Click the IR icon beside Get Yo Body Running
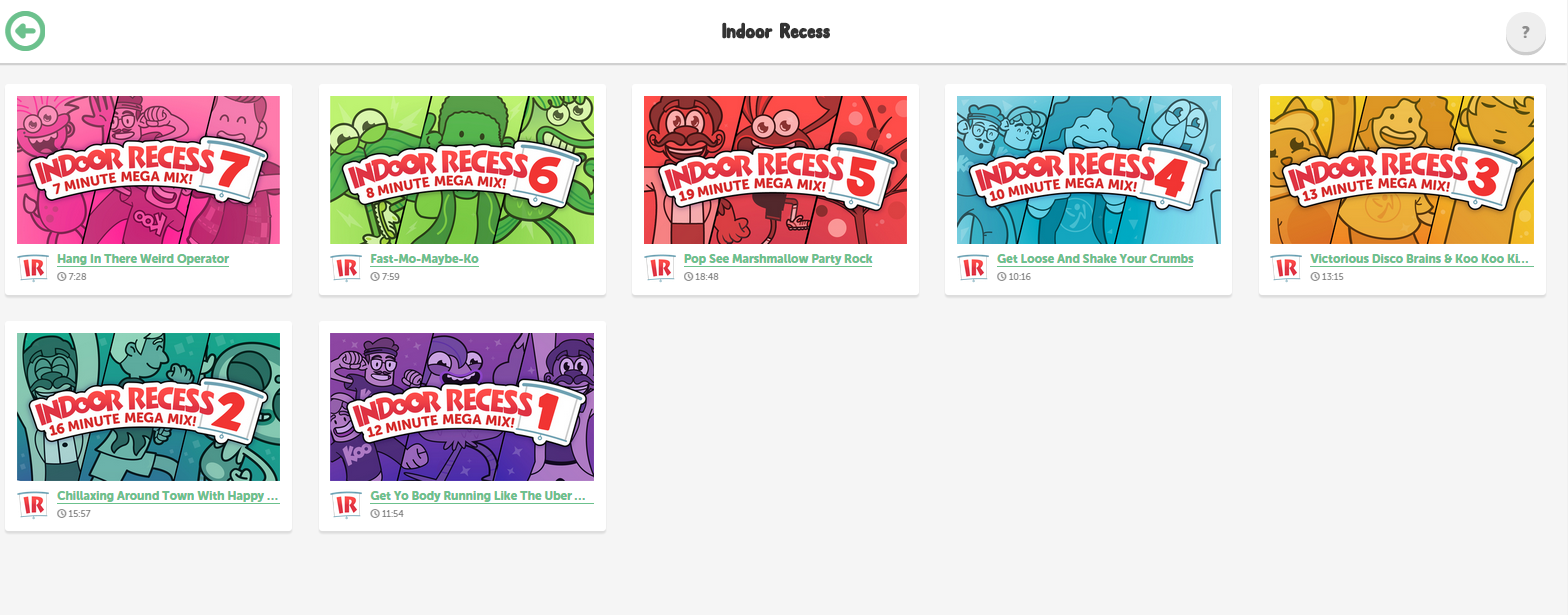Image resolution: width=1568 pixels, height=615 pixels. point(346,505)
